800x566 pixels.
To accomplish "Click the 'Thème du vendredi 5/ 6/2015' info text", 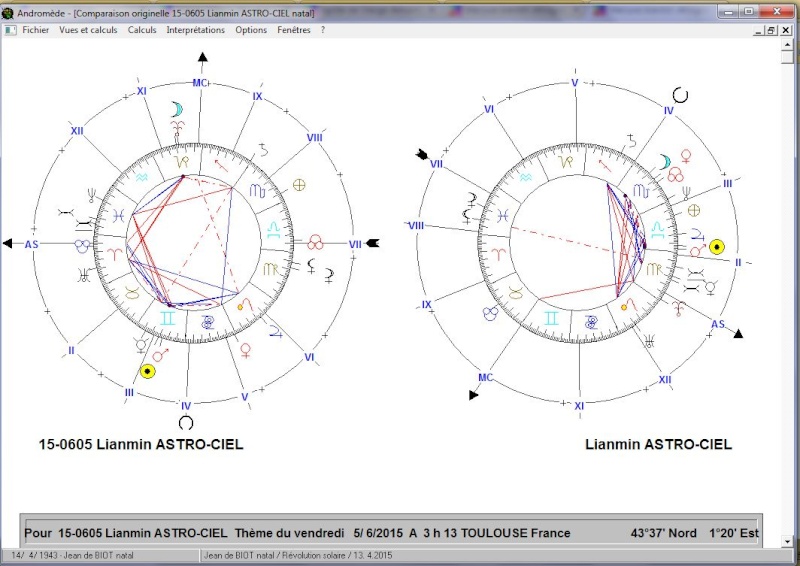I will point(319,533).
